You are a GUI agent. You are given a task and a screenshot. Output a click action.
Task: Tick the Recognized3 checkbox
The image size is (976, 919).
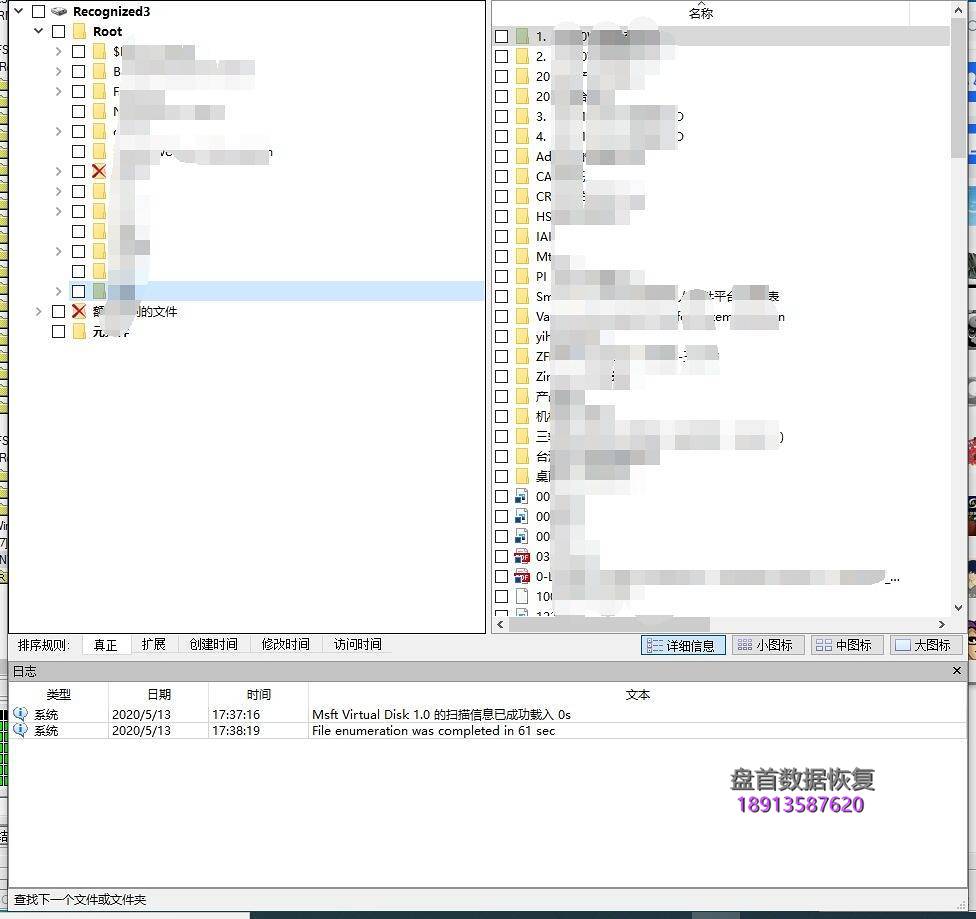(38, 12)
